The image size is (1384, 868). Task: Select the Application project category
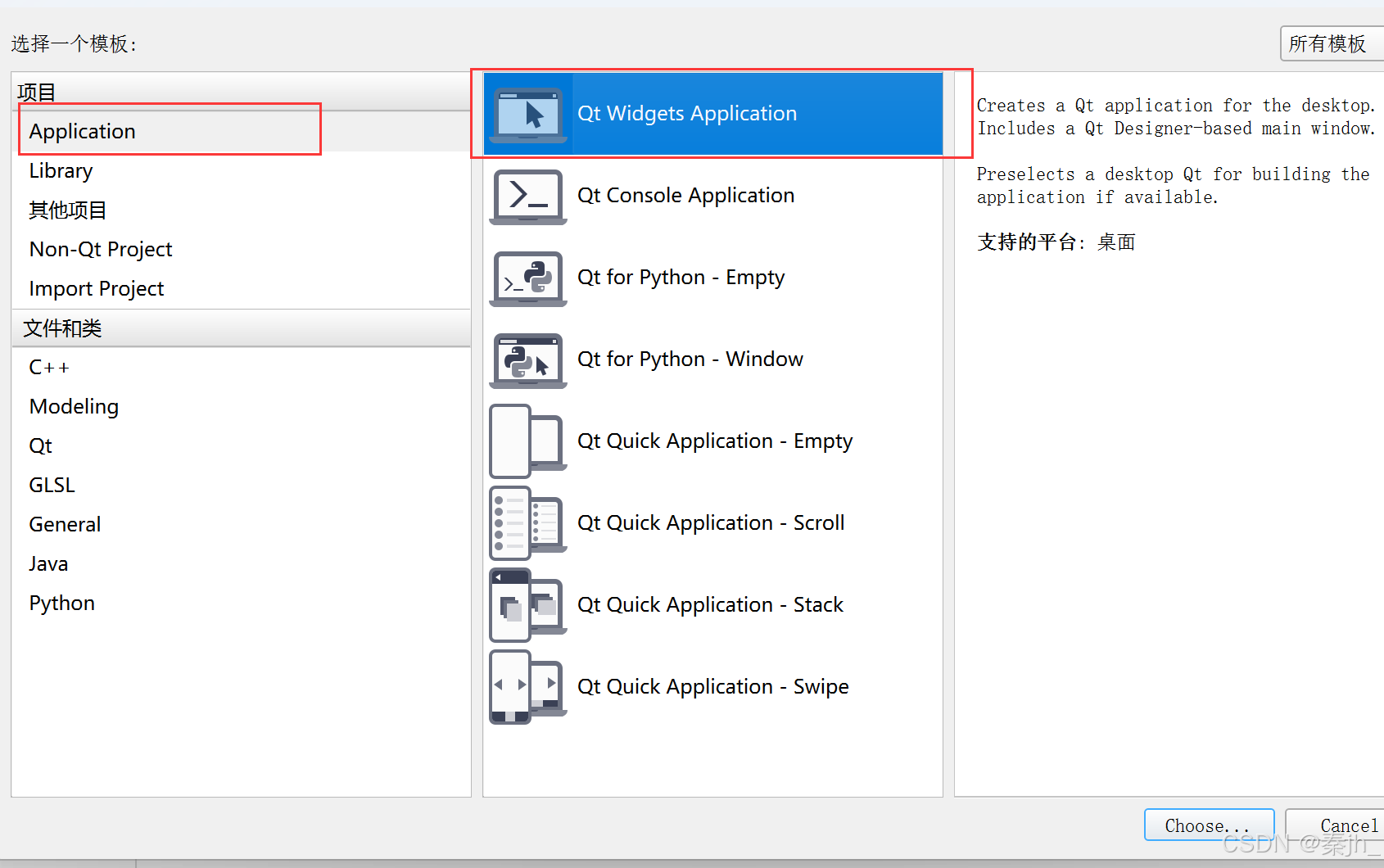click(242, 131)
